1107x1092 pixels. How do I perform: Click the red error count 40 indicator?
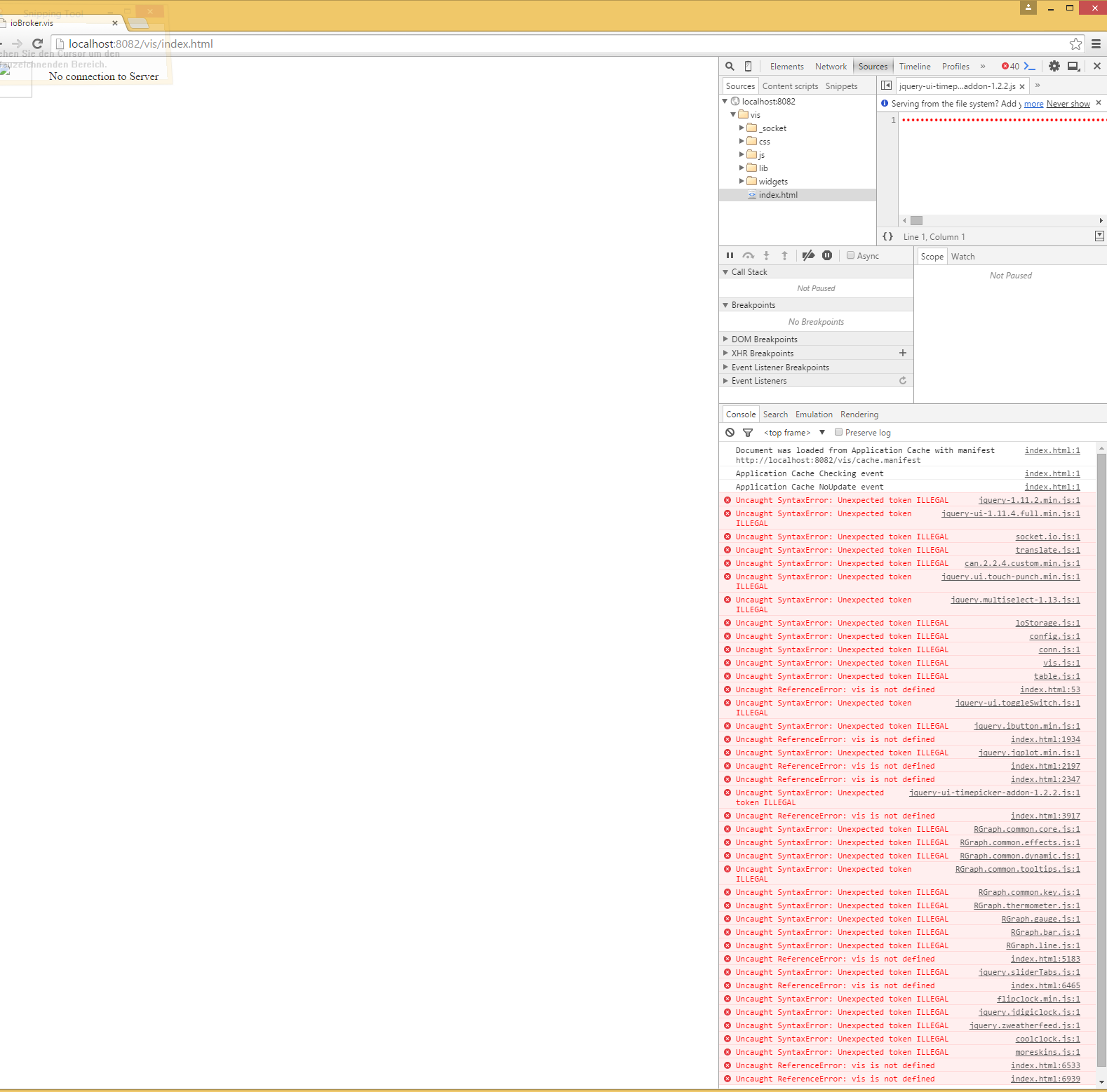pos(1010,66)
